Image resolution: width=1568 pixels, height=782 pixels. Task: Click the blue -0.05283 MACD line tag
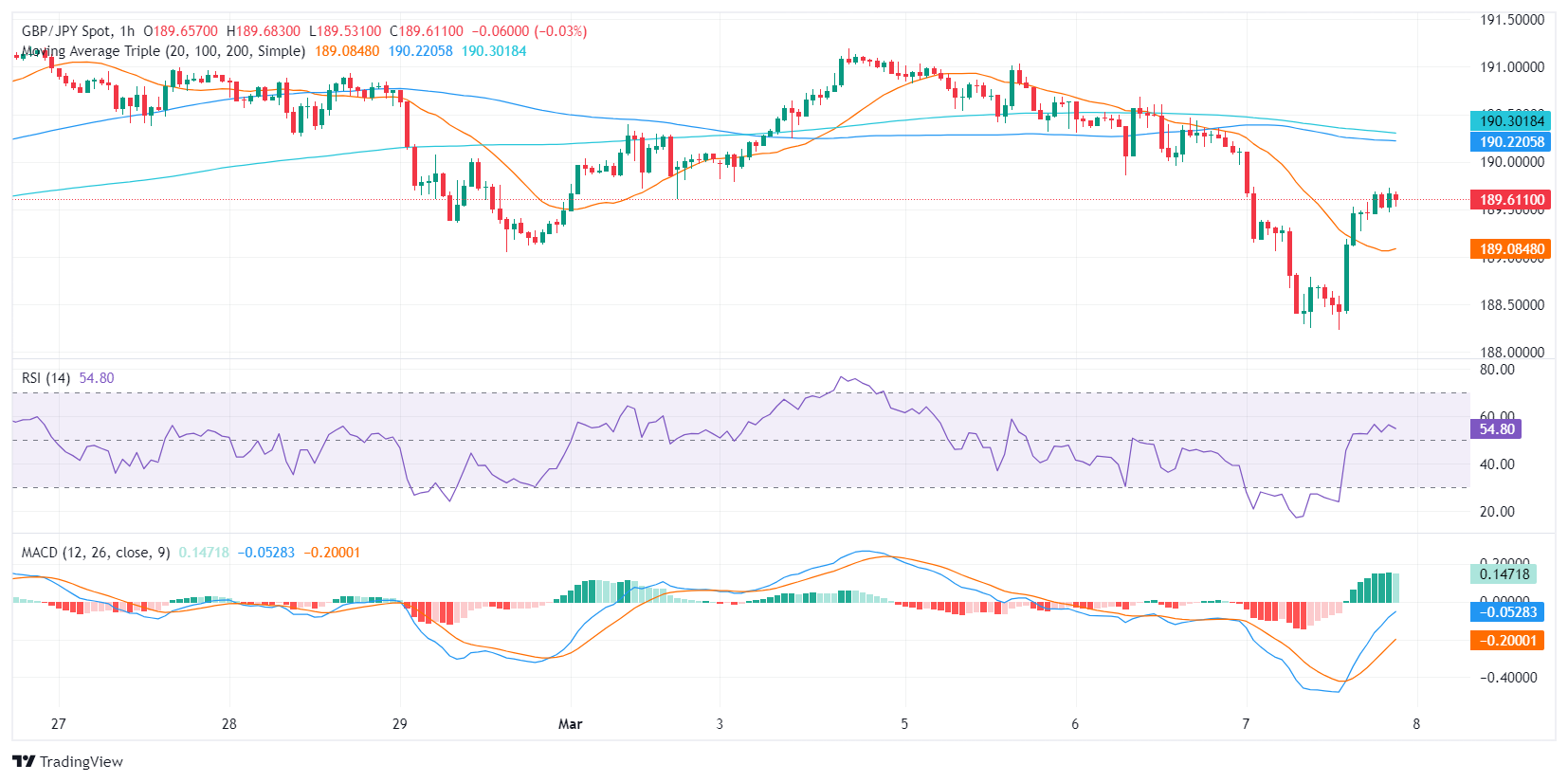pos(1511,612)
